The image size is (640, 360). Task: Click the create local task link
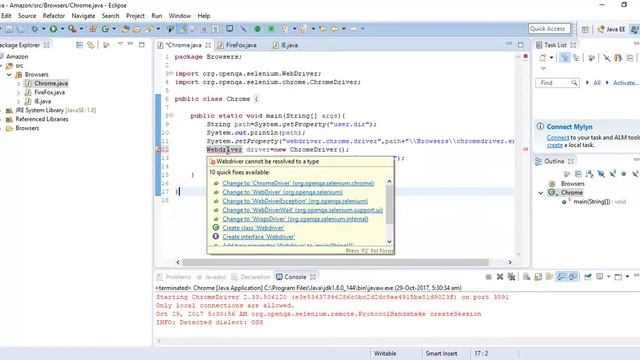[555, 145]
